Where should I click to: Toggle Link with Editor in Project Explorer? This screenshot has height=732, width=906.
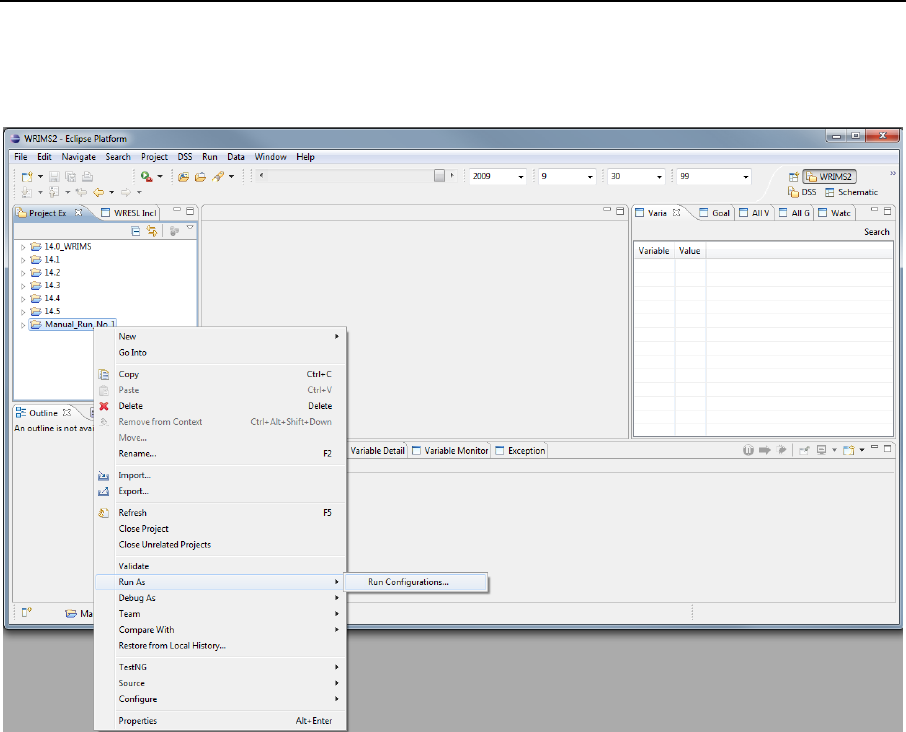coord(152,231)
